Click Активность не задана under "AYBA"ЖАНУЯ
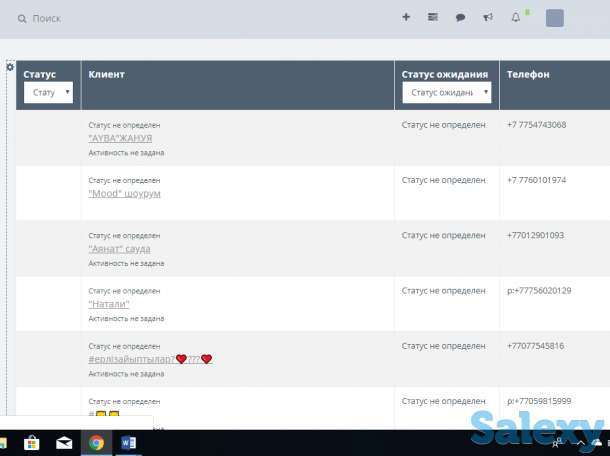The width and height of the screenshot is (610, 456). coord(126,153)
